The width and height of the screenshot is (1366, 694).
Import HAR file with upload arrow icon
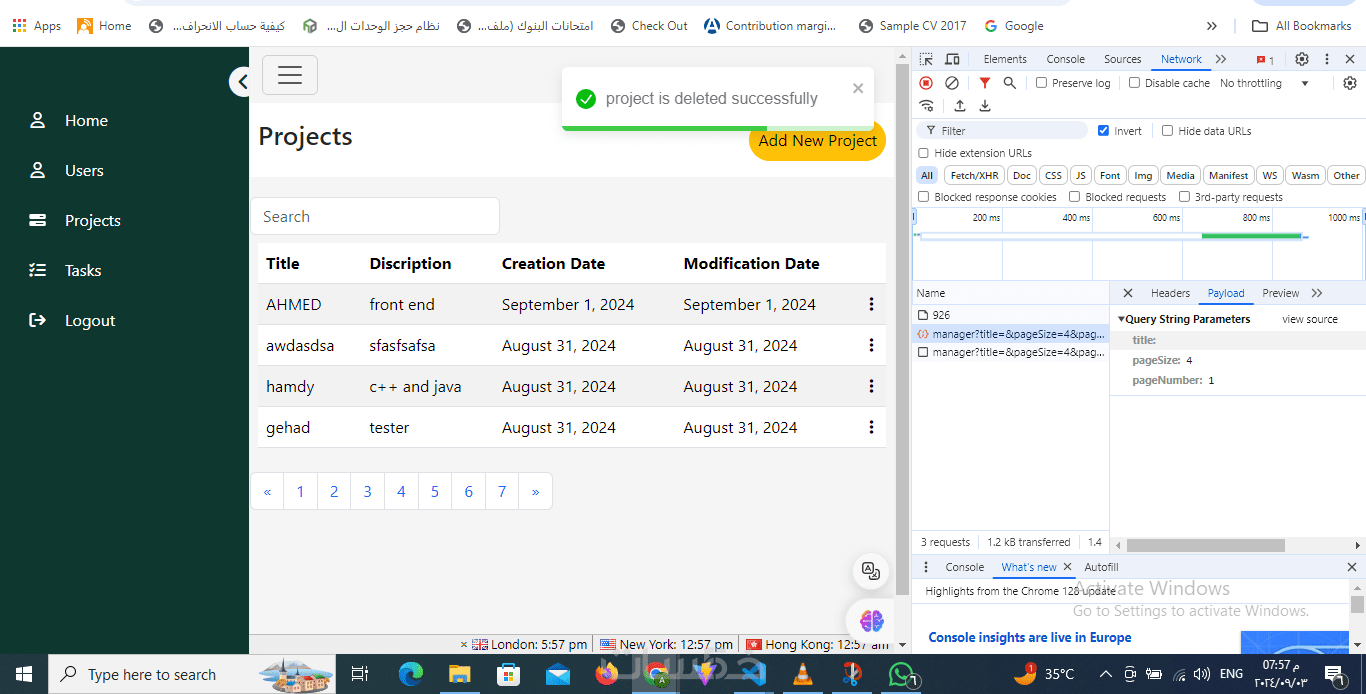(960, 106)
